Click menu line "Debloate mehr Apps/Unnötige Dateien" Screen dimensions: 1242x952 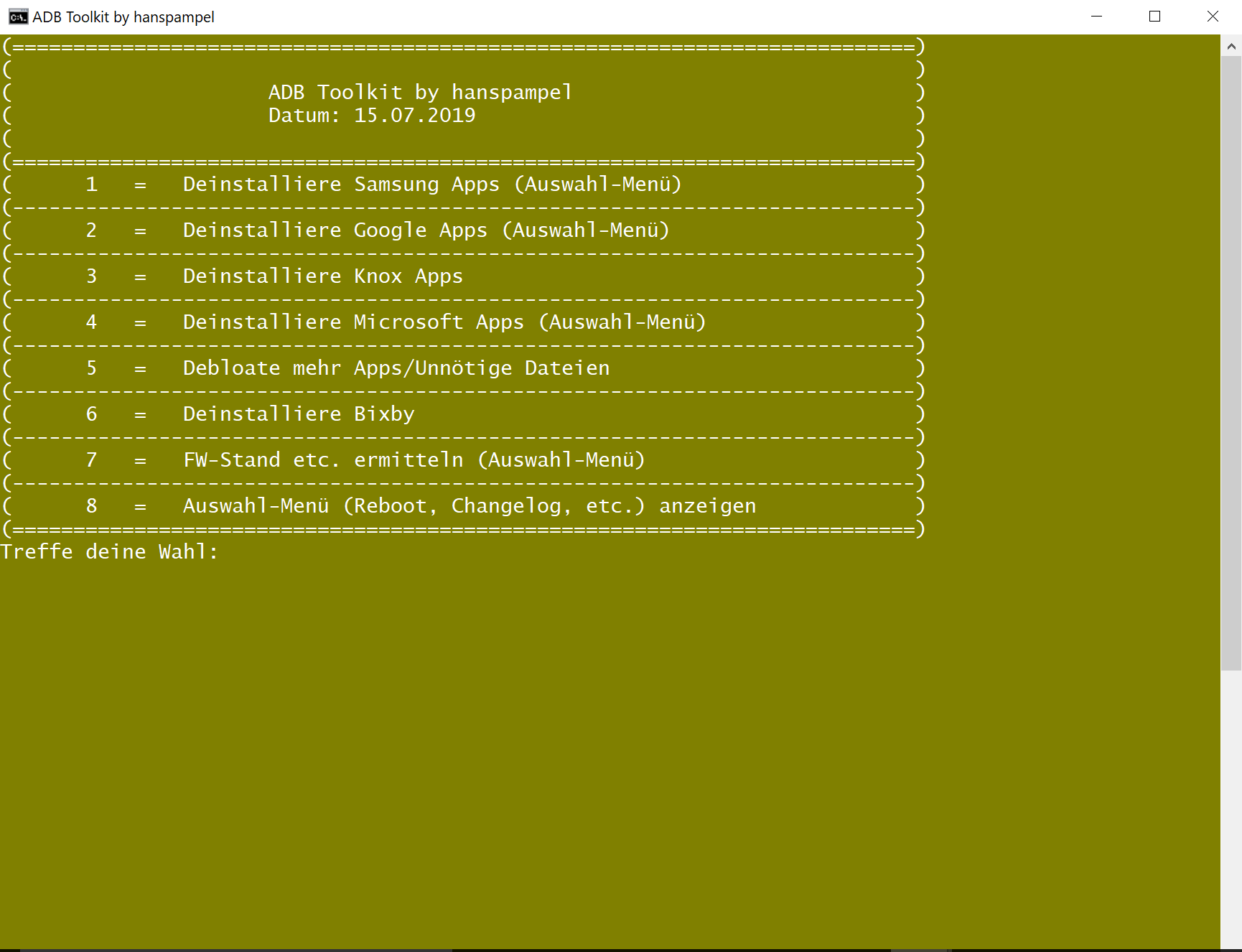(x=396, y=368)
